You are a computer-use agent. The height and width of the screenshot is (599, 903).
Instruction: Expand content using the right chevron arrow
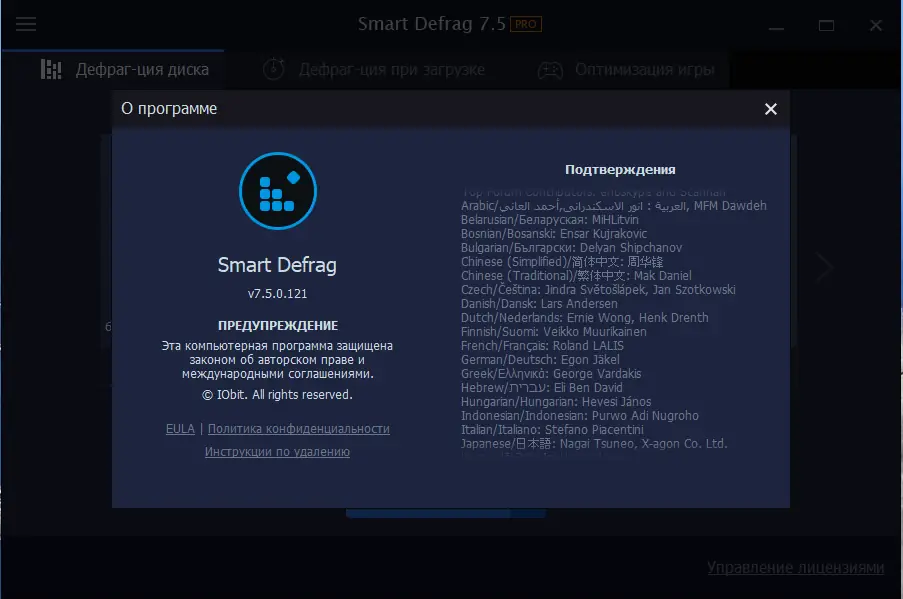tap(823, 267)
